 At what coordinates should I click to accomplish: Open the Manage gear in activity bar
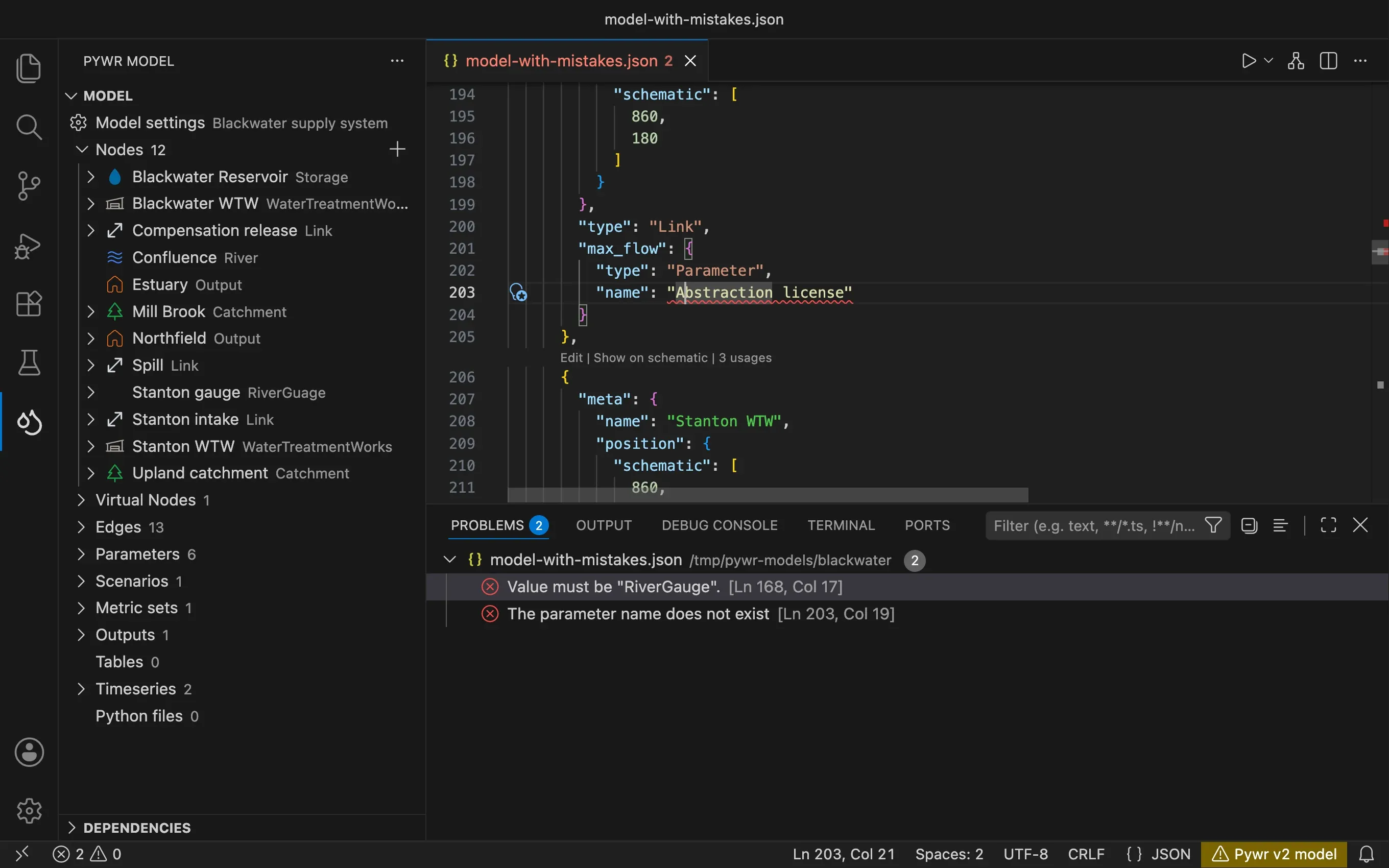[x=29, y=811]
